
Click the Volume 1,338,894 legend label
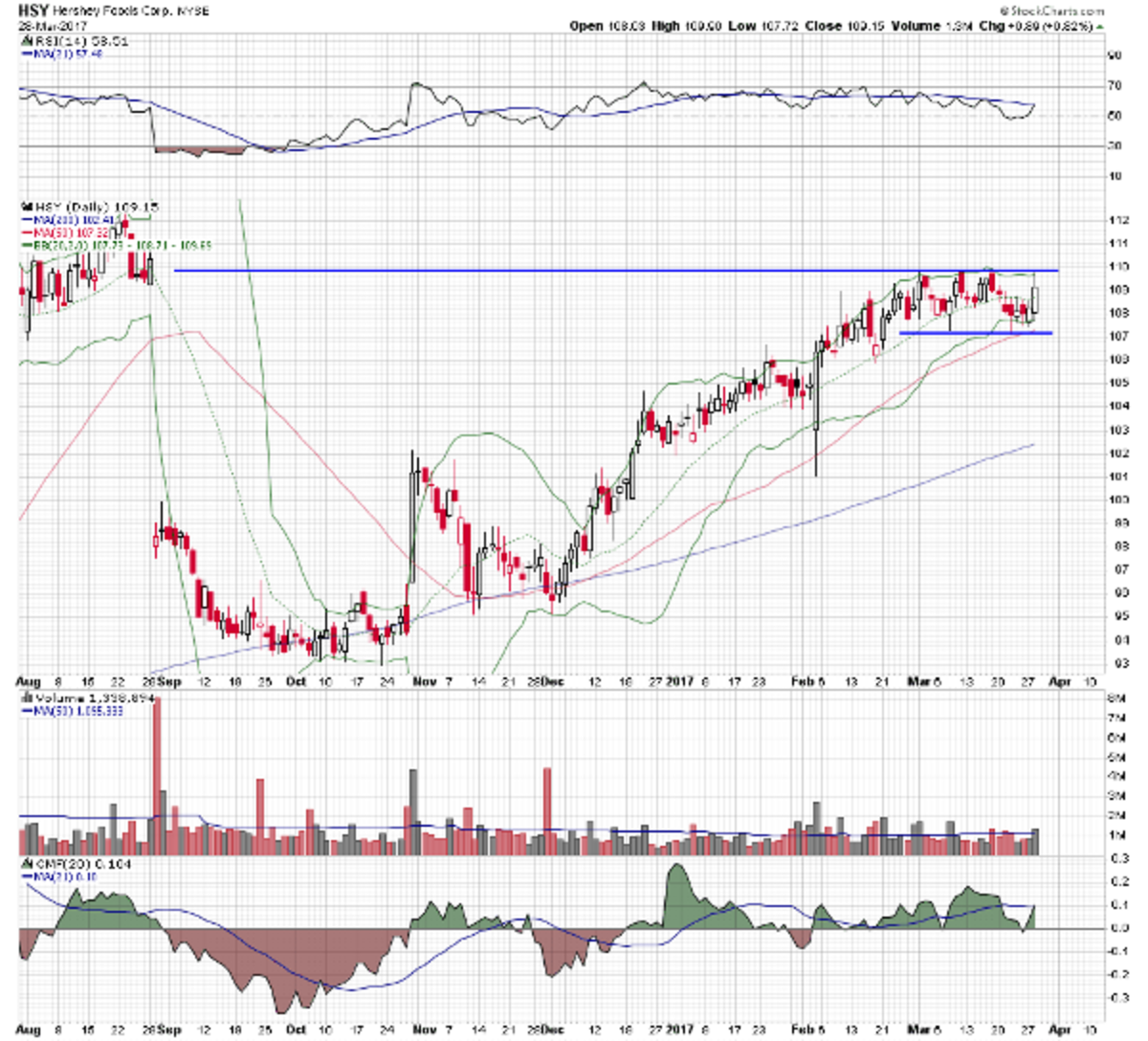pos(96,699)
